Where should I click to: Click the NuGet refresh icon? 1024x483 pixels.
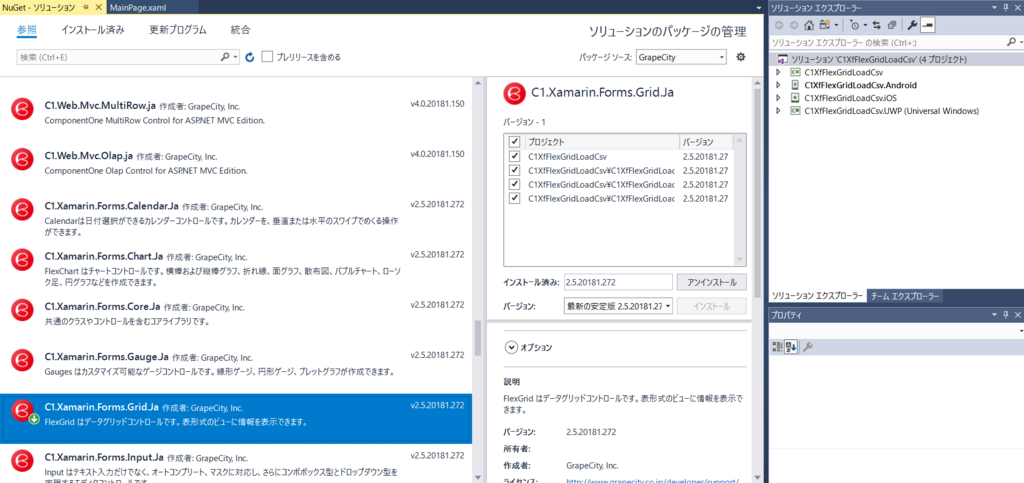coord(249,57)
